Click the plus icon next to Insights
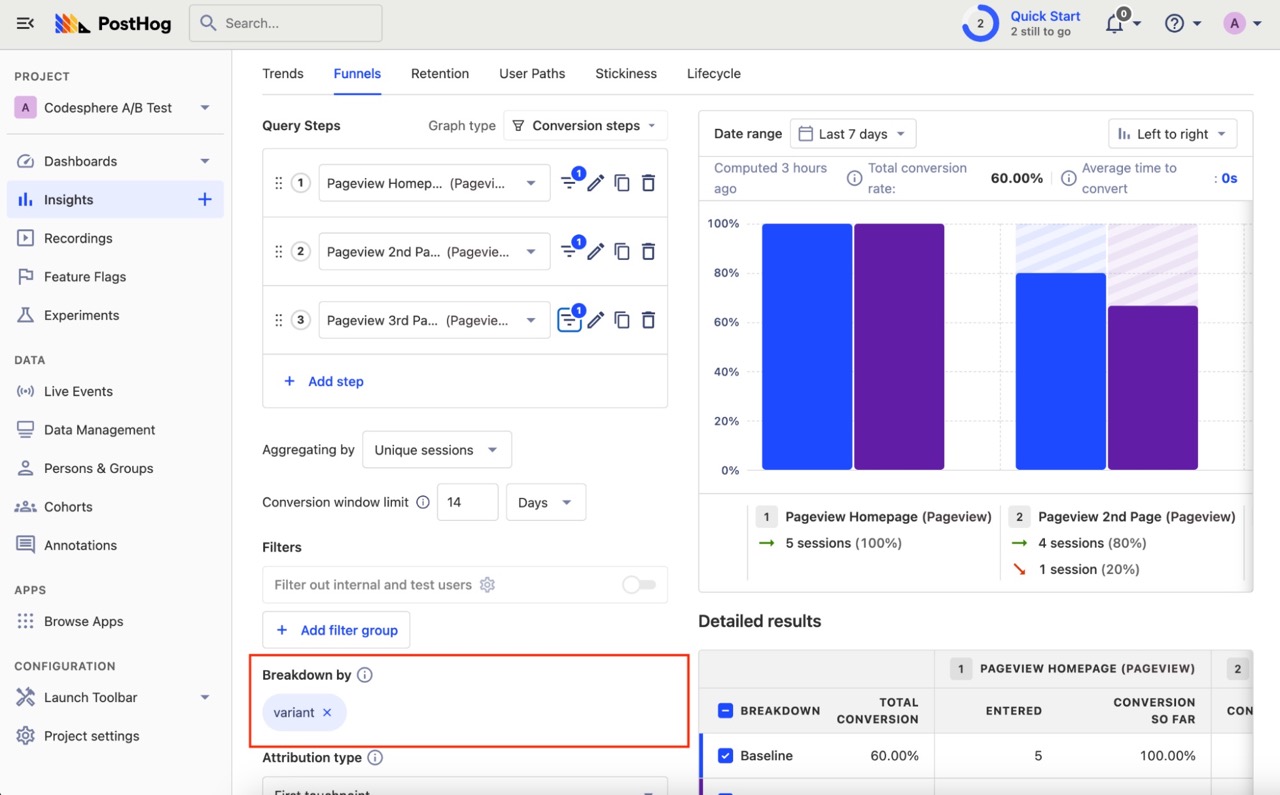 (x=204, y=200)
